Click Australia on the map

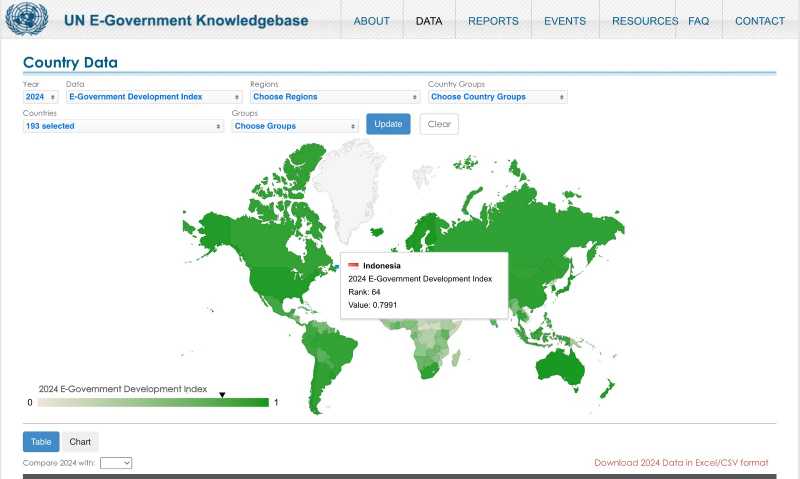tap(560, 366)
